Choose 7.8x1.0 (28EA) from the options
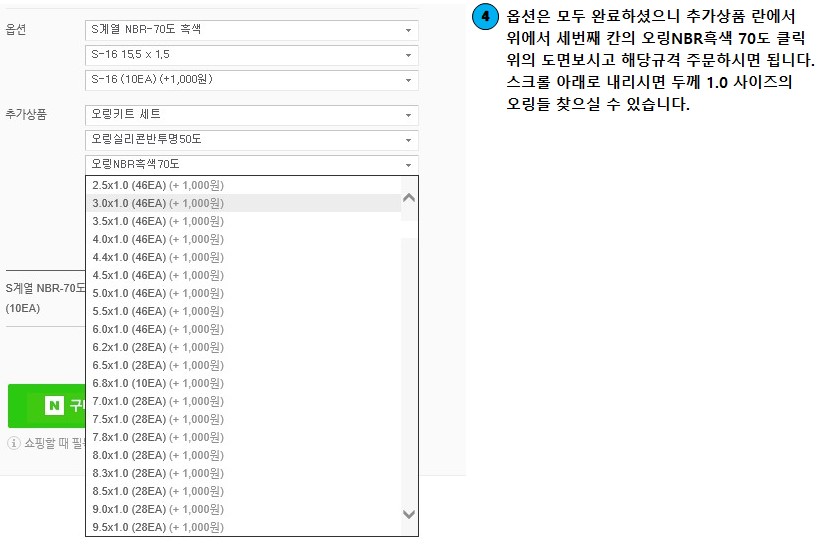 pos(157,437)
